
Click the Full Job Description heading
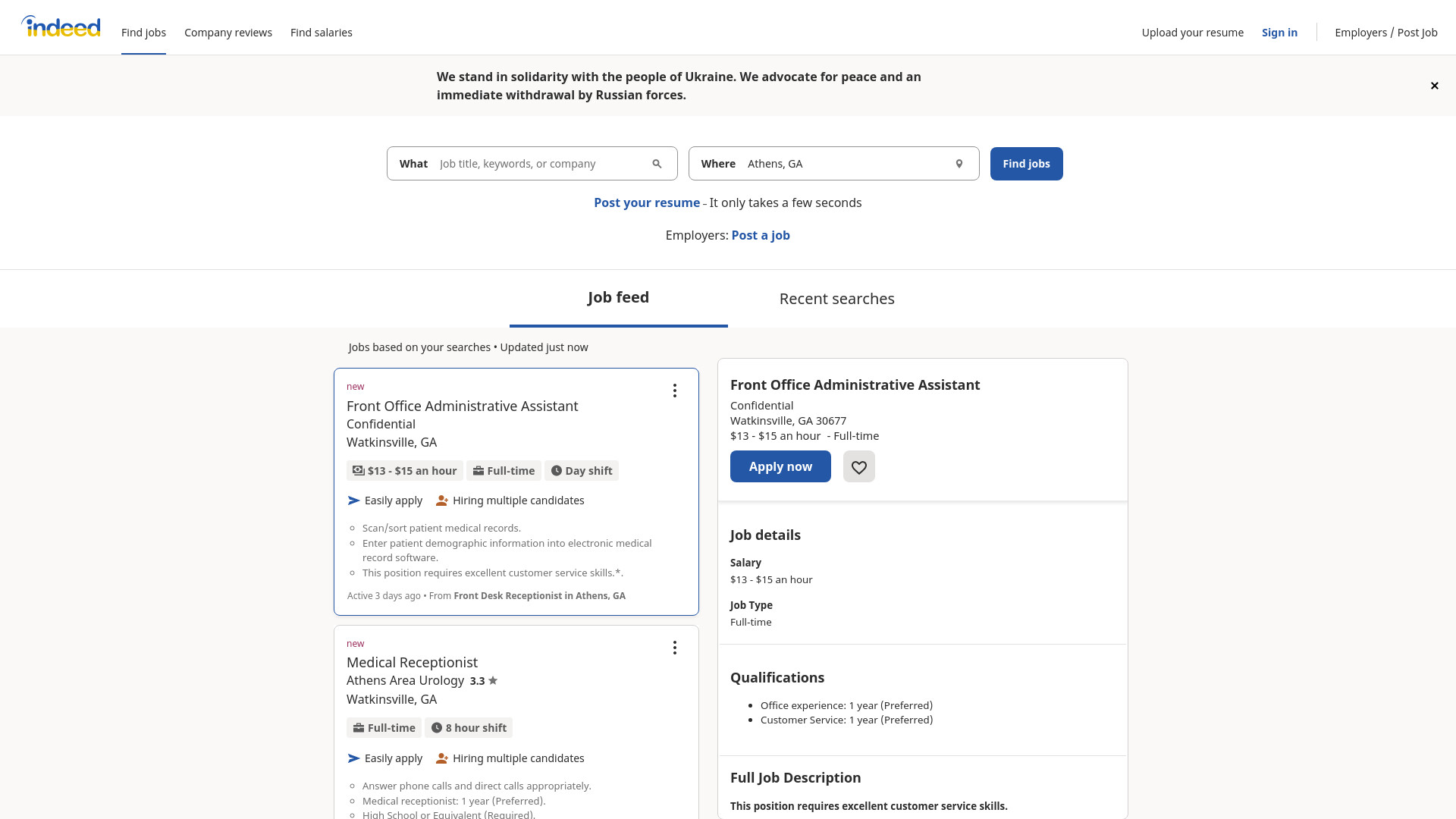click(795, 778)
